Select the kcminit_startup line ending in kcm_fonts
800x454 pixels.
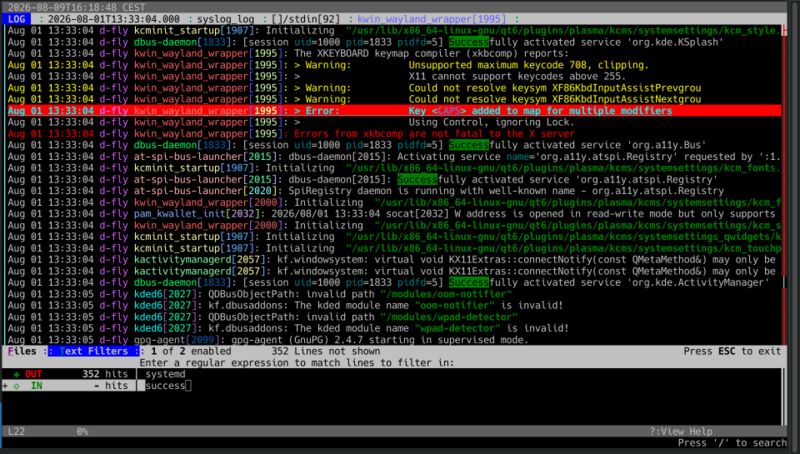tap(394, 168)
